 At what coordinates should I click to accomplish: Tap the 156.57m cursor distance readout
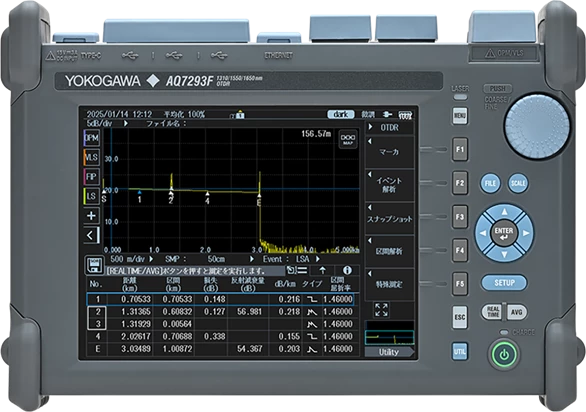click(316, 134)
